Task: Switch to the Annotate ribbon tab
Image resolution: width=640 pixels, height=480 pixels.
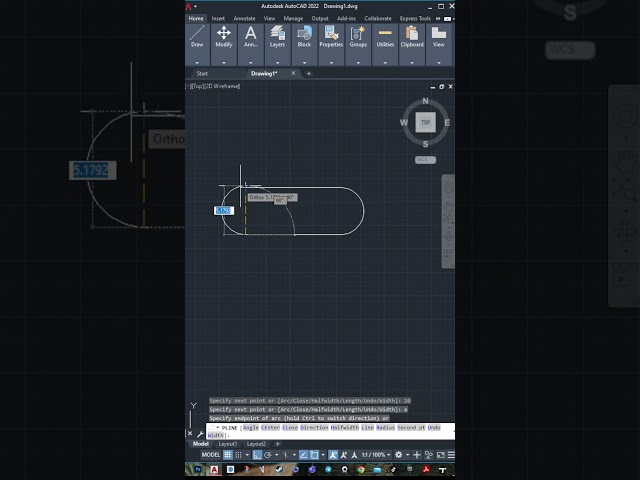Action: click(244, 18)
